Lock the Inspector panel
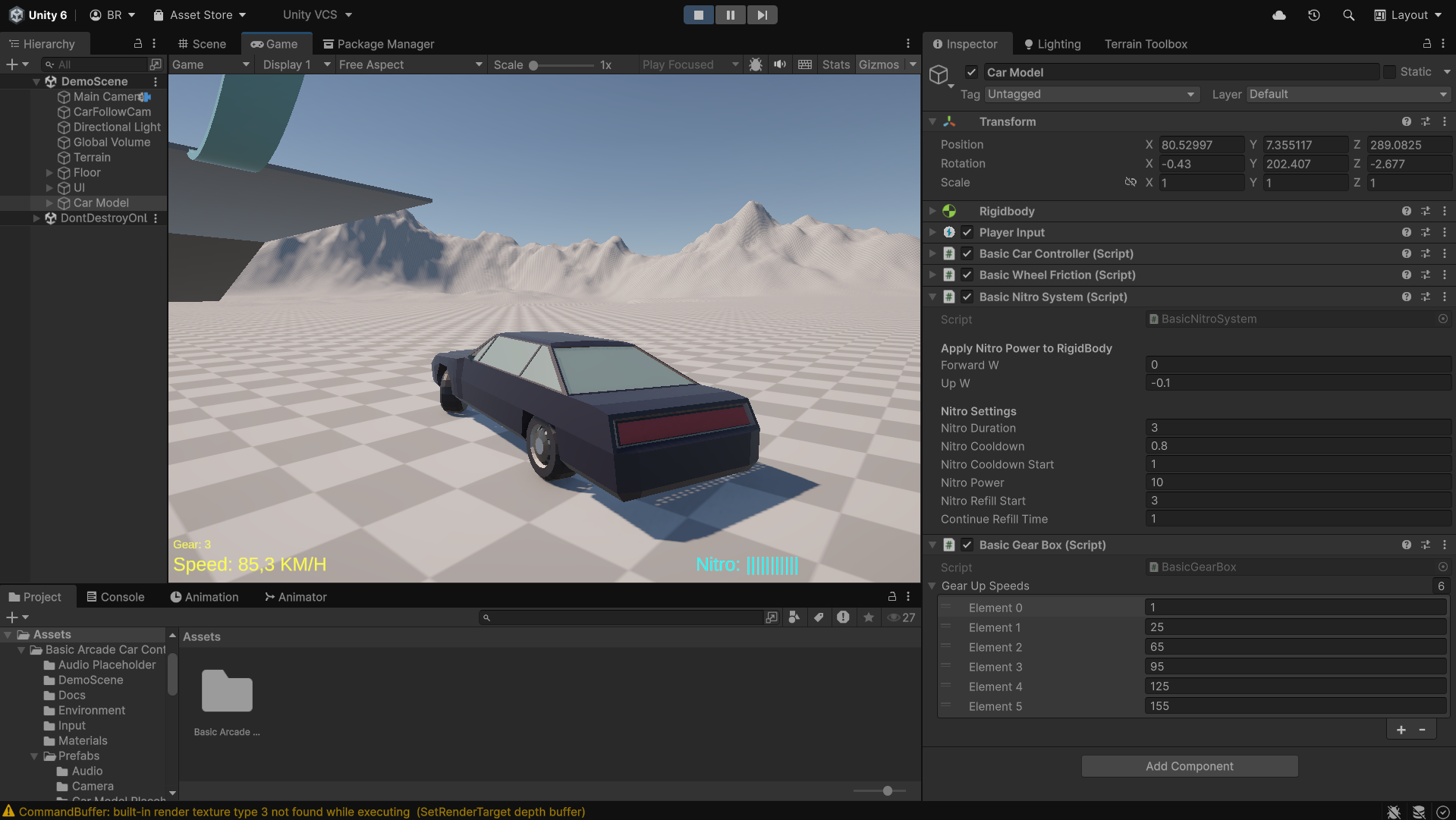 point(1426,44)
